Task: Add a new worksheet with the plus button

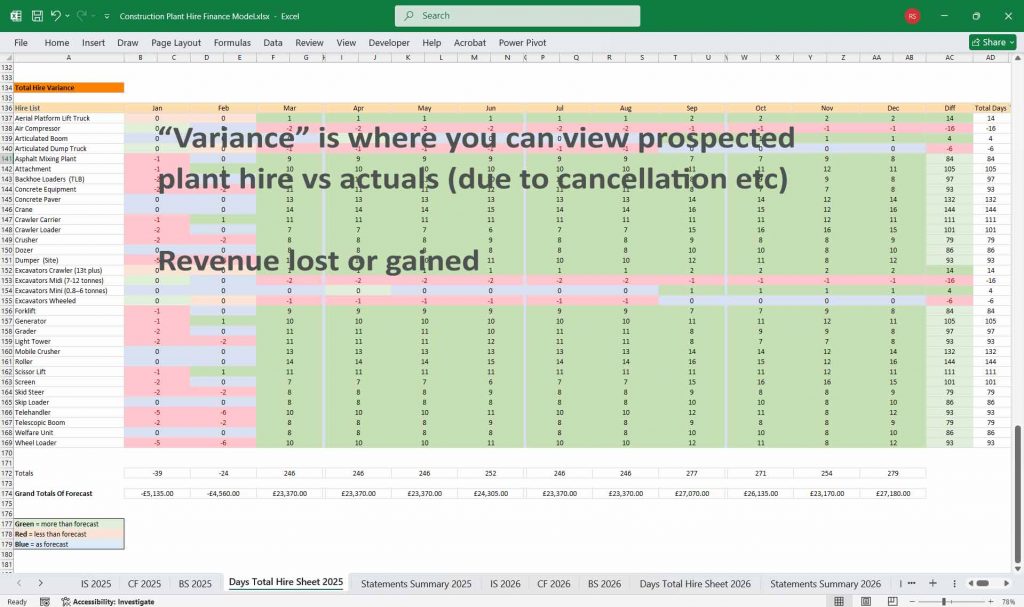Action: tap(933, 583)
